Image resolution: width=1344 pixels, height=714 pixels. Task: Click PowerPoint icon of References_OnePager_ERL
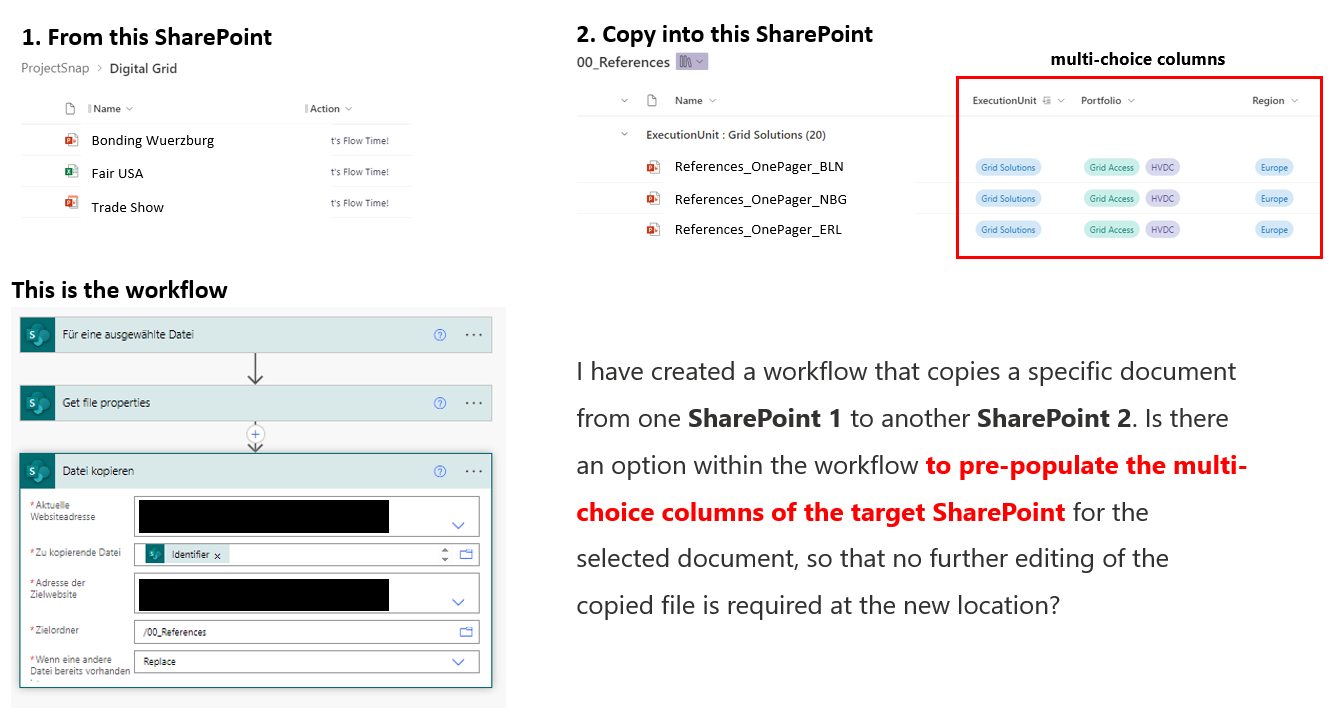tap(653, 230)
